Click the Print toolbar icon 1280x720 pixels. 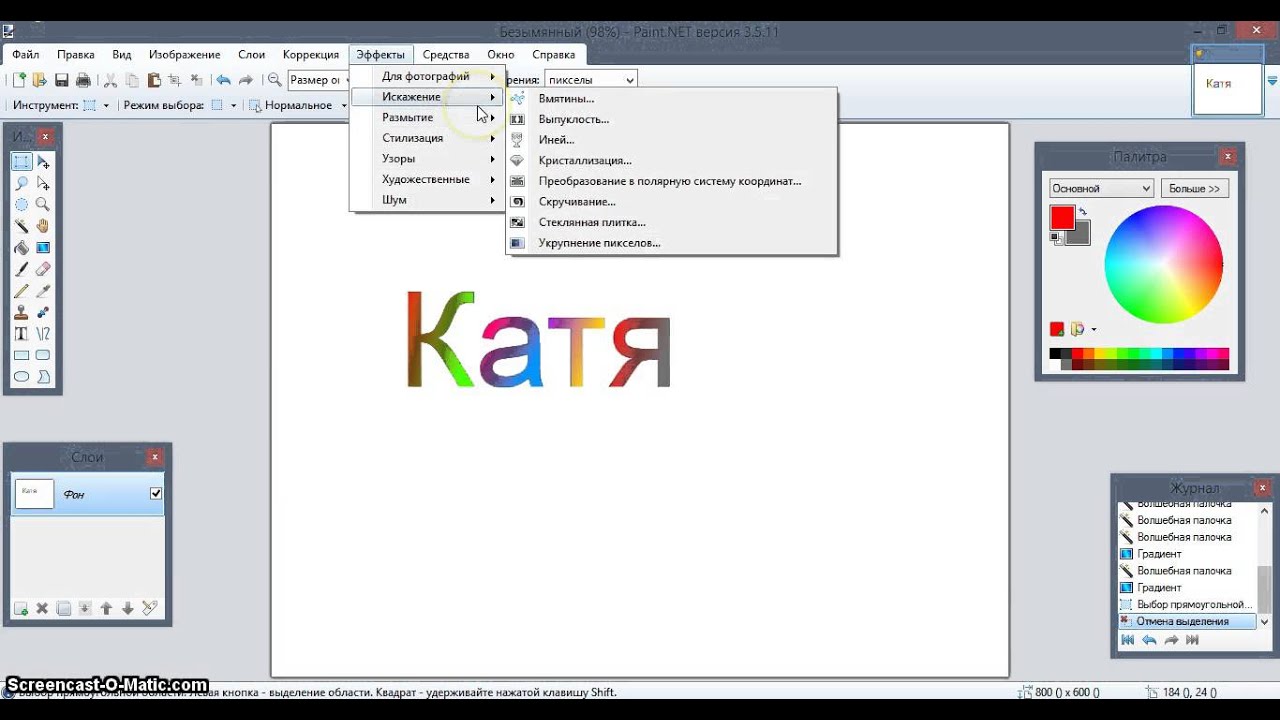(83, 80)
